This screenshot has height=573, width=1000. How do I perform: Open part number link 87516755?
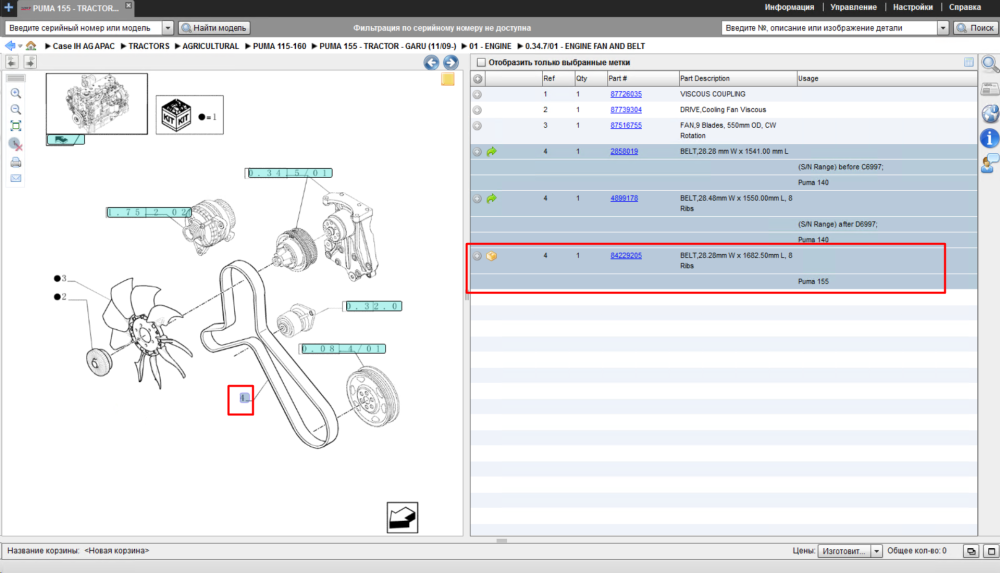coord(626,126)
